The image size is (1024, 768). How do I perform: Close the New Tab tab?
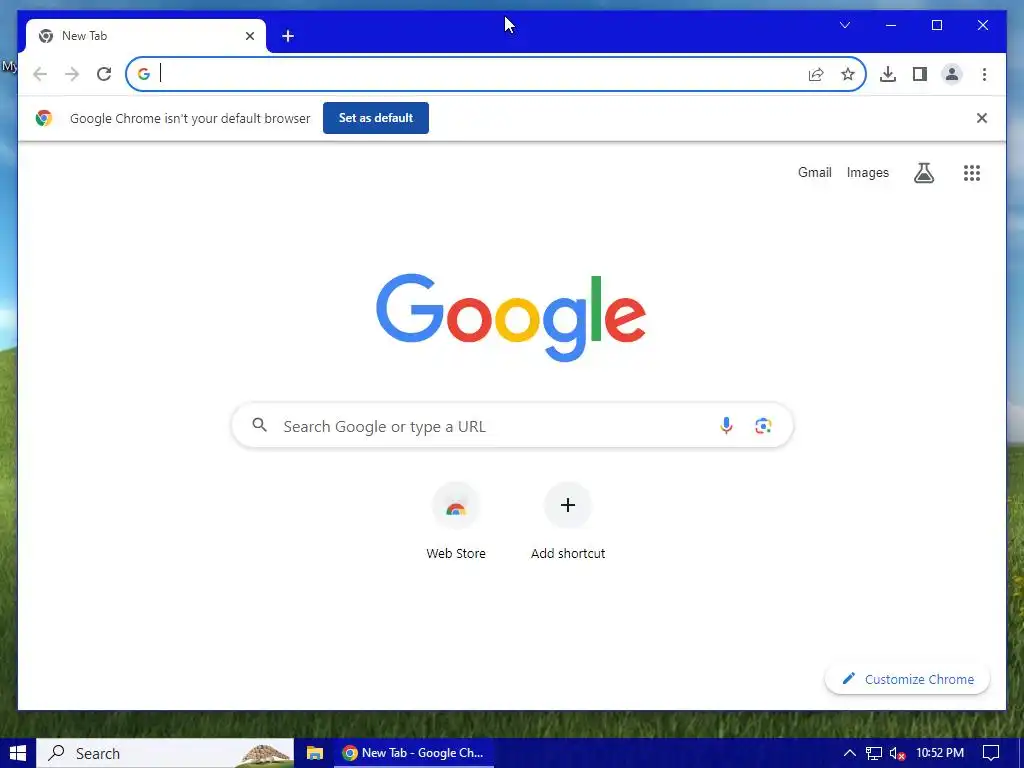pos(249,36)
